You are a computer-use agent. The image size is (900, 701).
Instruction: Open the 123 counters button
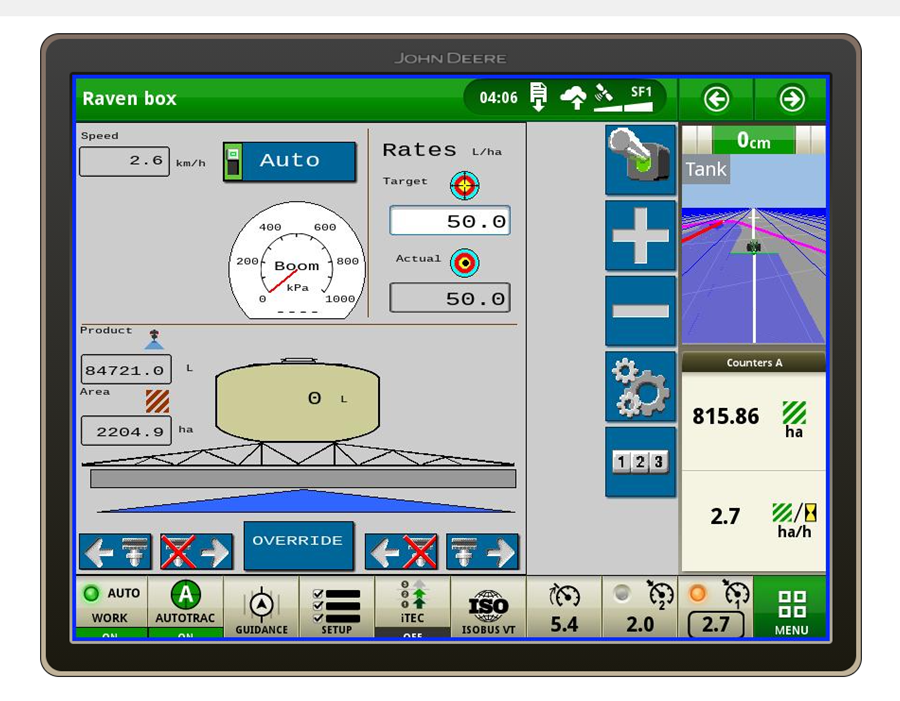[641, 462]
